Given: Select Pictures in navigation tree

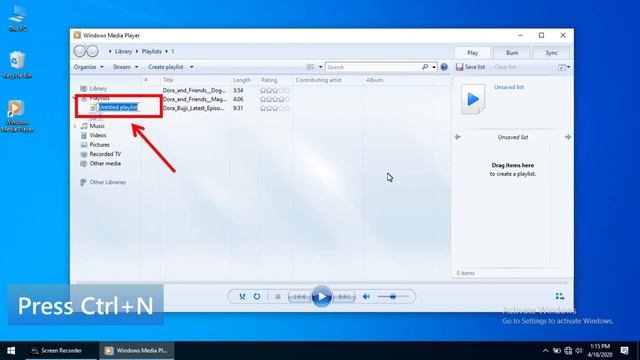Looking at the screenshot, I should point(99,145).
